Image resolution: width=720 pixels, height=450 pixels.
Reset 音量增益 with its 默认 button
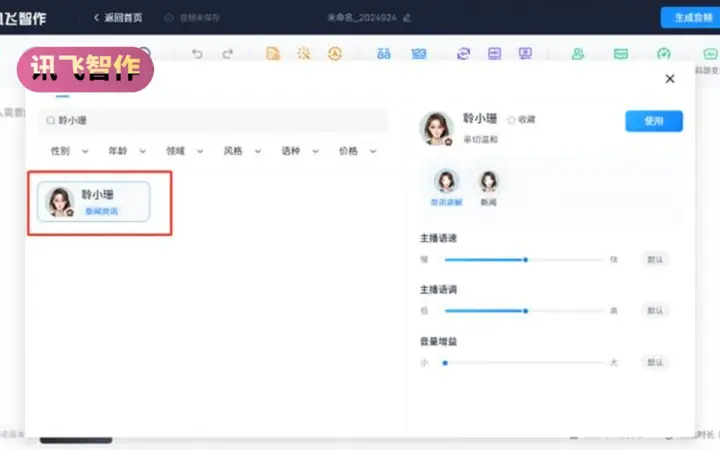pos(655,362)
